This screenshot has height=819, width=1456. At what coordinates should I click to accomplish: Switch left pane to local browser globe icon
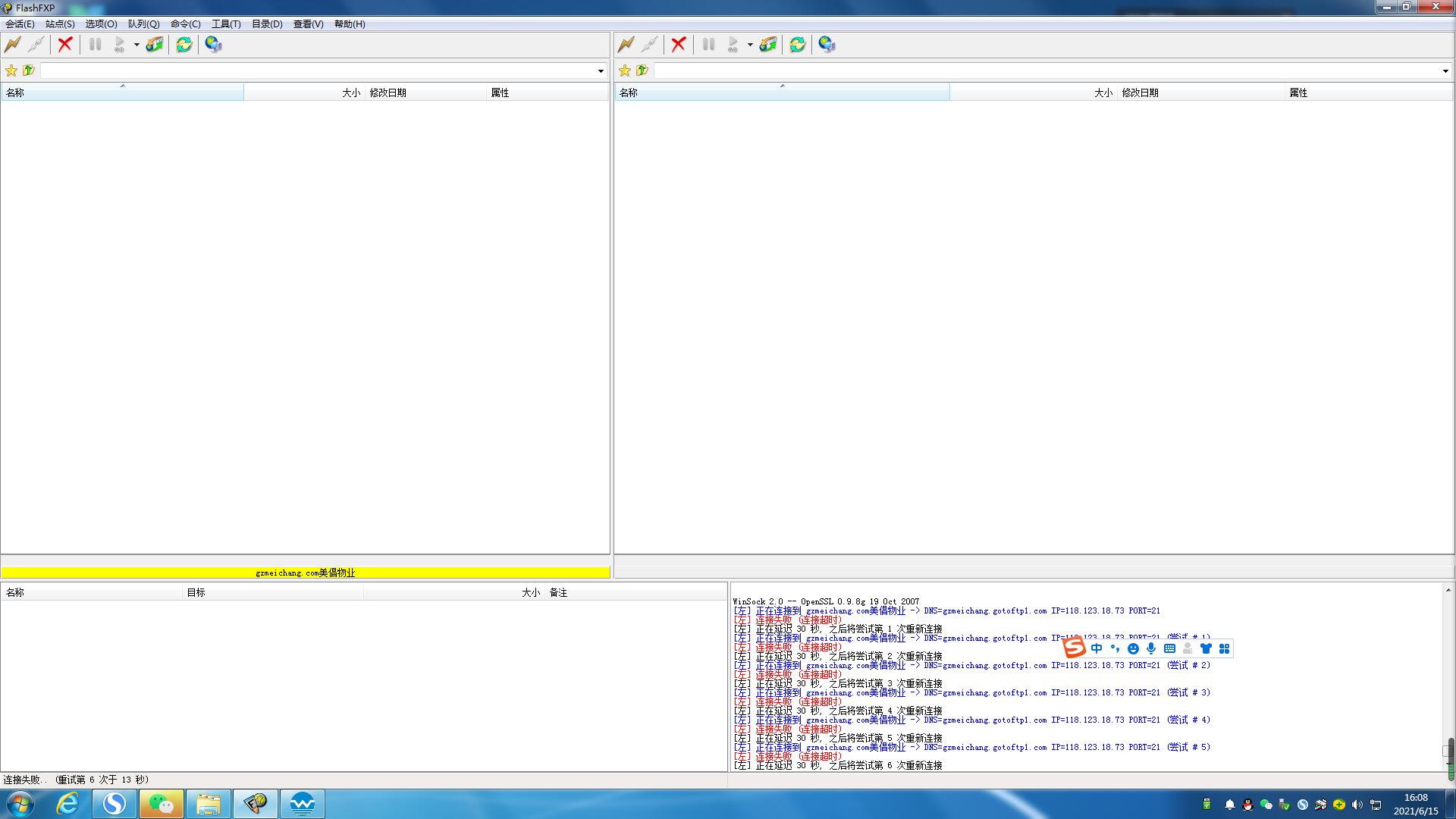[213, 45]
